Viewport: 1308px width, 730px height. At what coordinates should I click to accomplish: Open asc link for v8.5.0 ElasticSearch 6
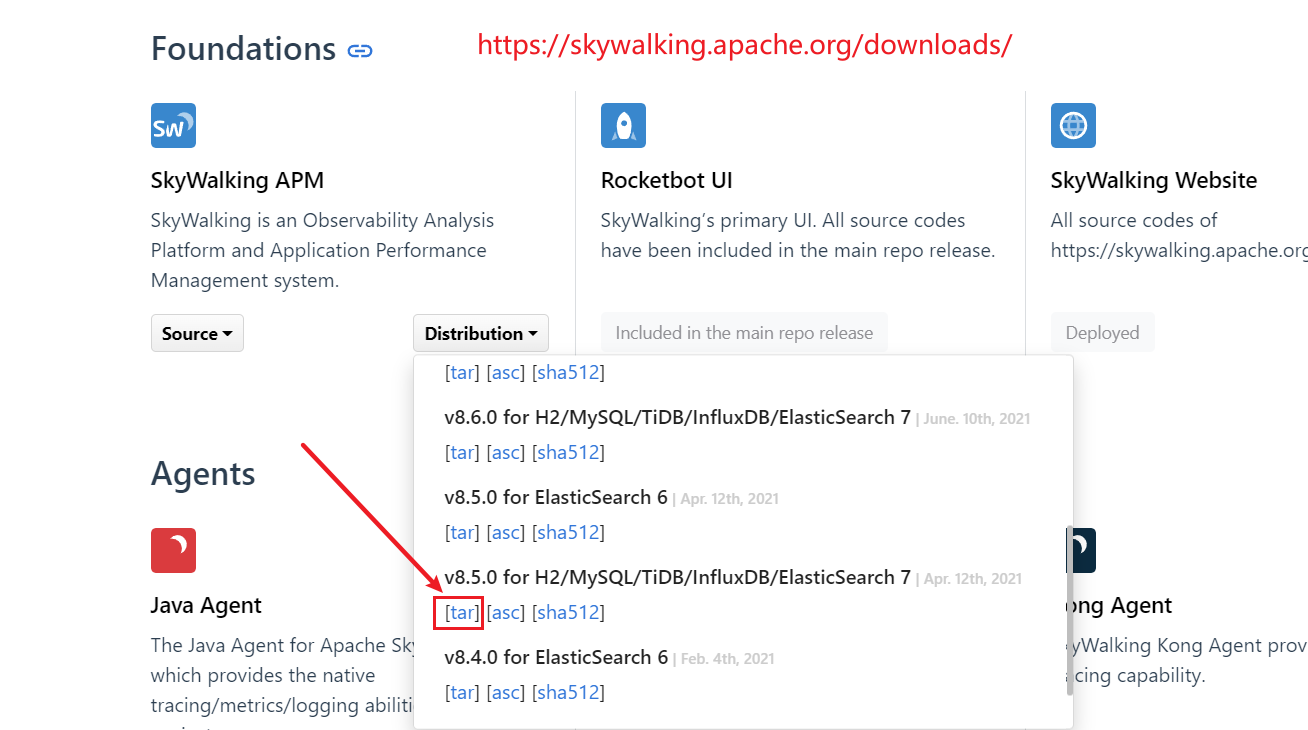click(x=506, y=533)
